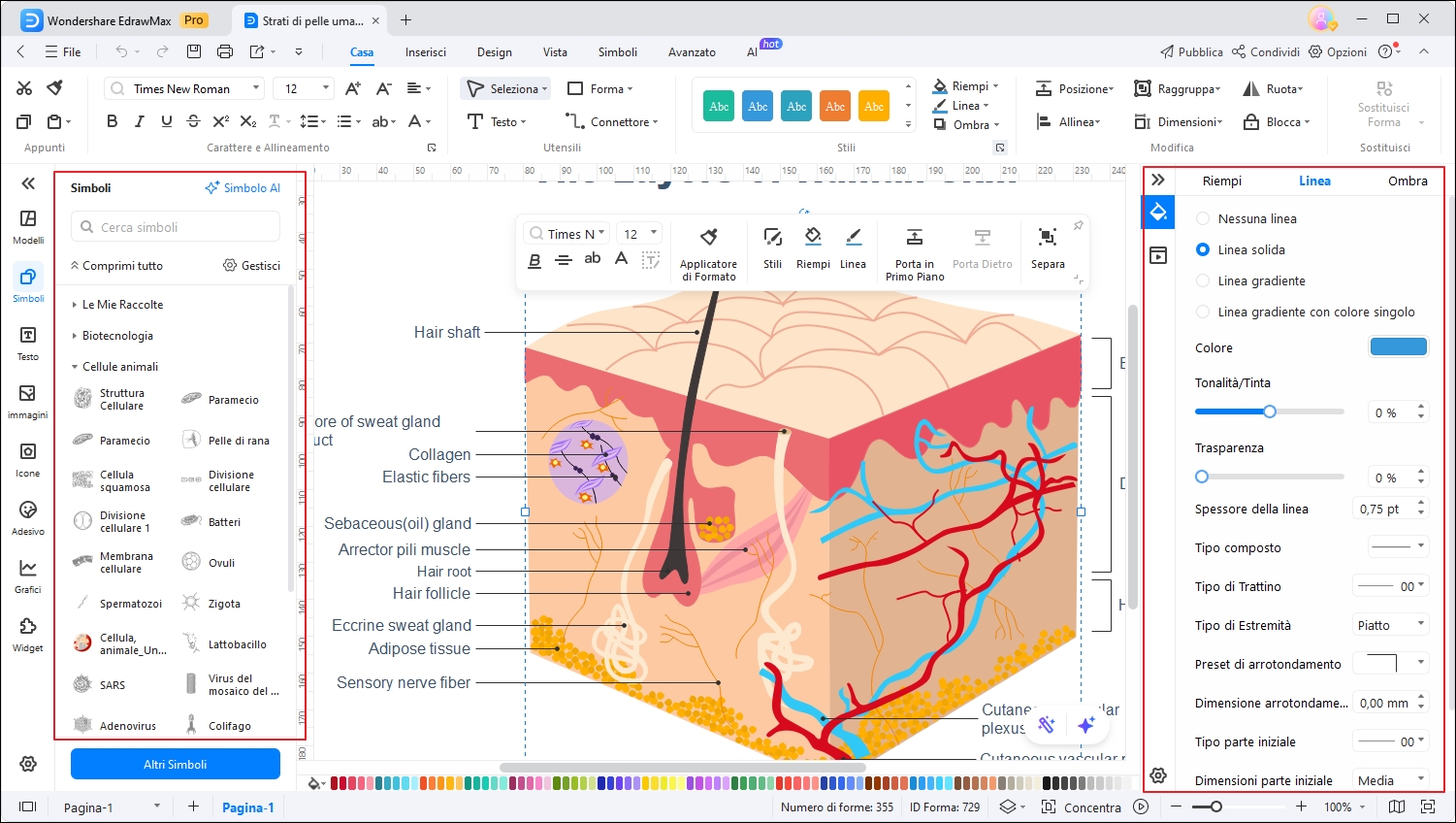Click the Separa ungroup icon
Screen dimensions: 1456x823
[x=1048, y=238]
